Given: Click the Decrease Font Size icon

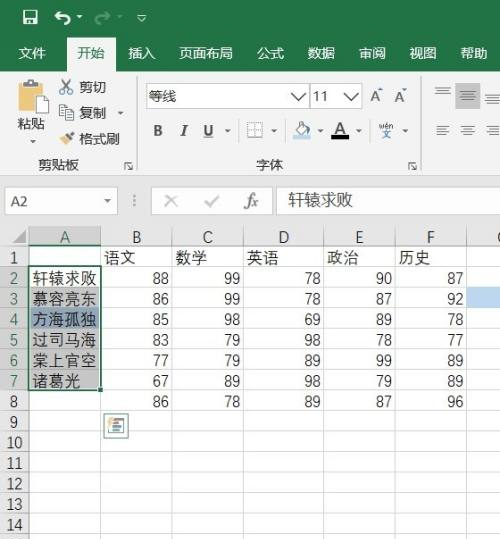Looking at the screenshot, I should [x=400, y=96].
